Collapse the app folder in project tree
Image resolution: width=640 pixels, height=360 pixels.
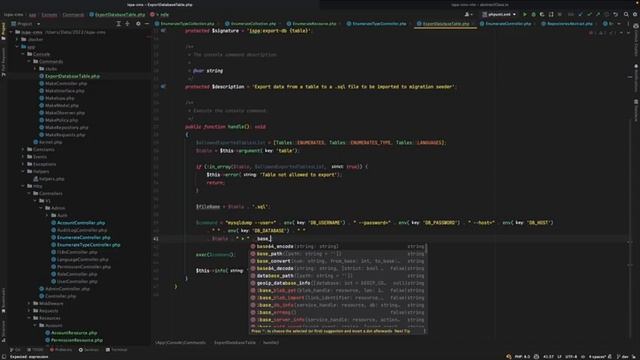tap(17, 47)
